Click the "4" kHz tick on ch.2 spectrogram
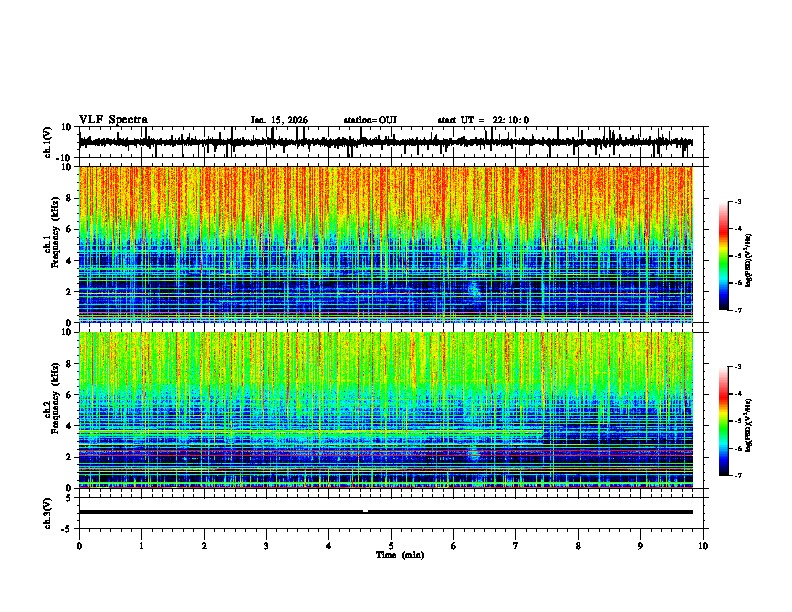Screen dimensions: 792x612 [71, 426]
